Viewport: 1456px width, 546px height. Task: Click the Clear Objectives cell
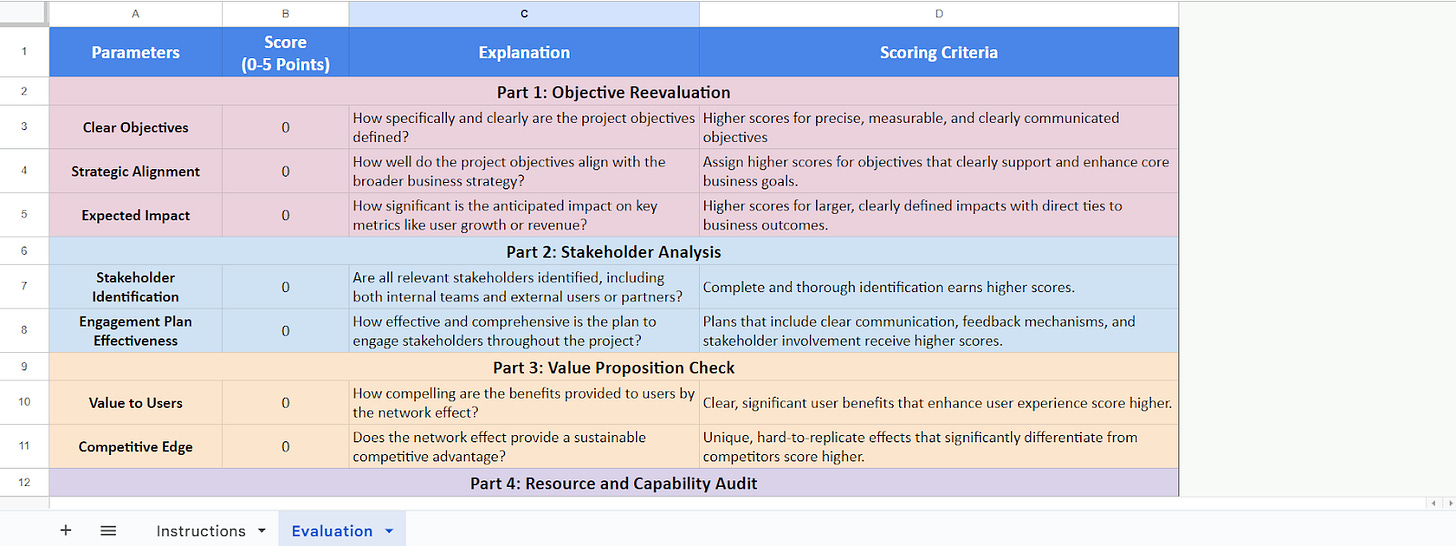[x=136, y=127]
